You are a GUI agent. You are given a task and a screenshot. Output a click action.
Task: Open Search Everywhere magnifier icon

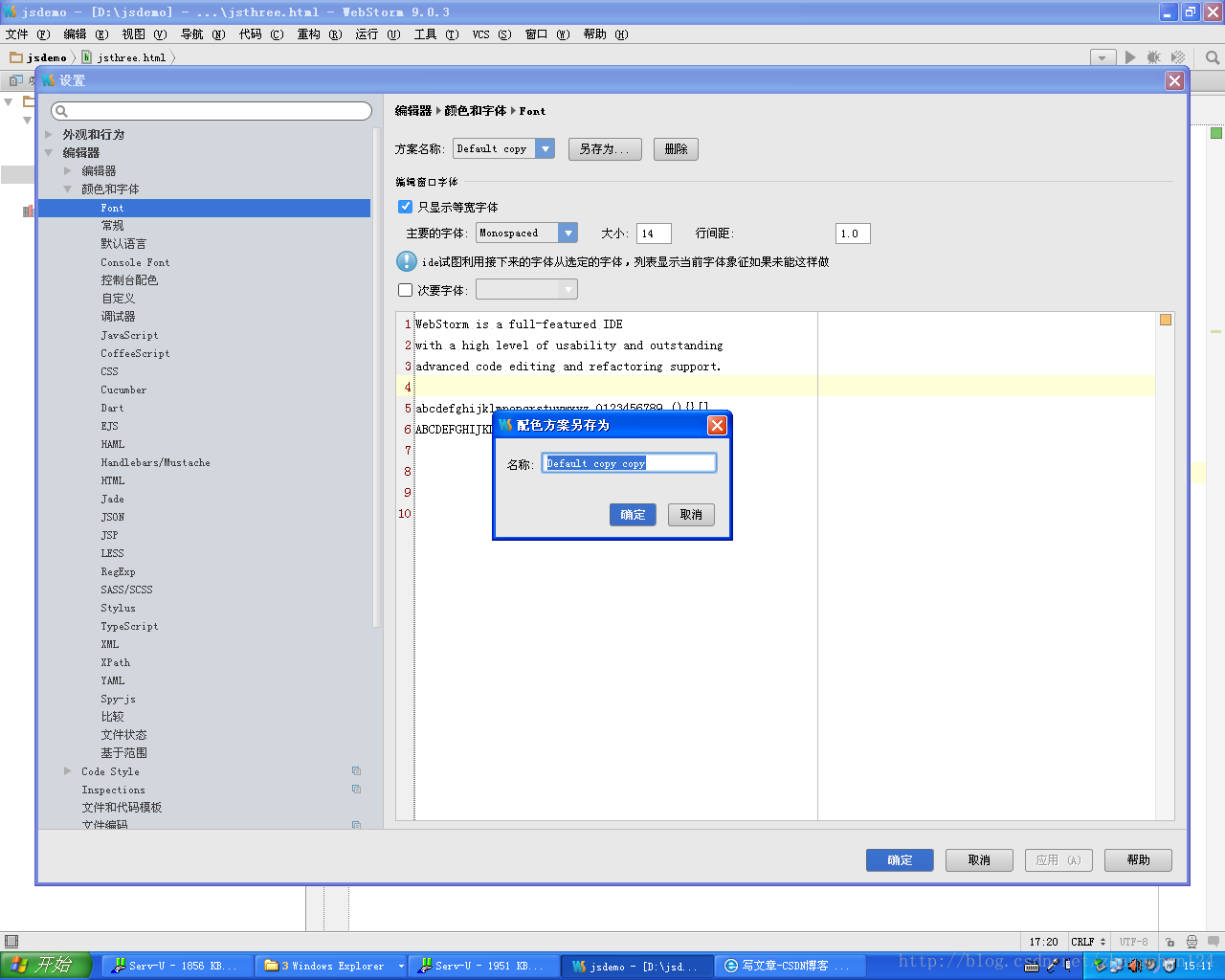(x=1213, y=57)
